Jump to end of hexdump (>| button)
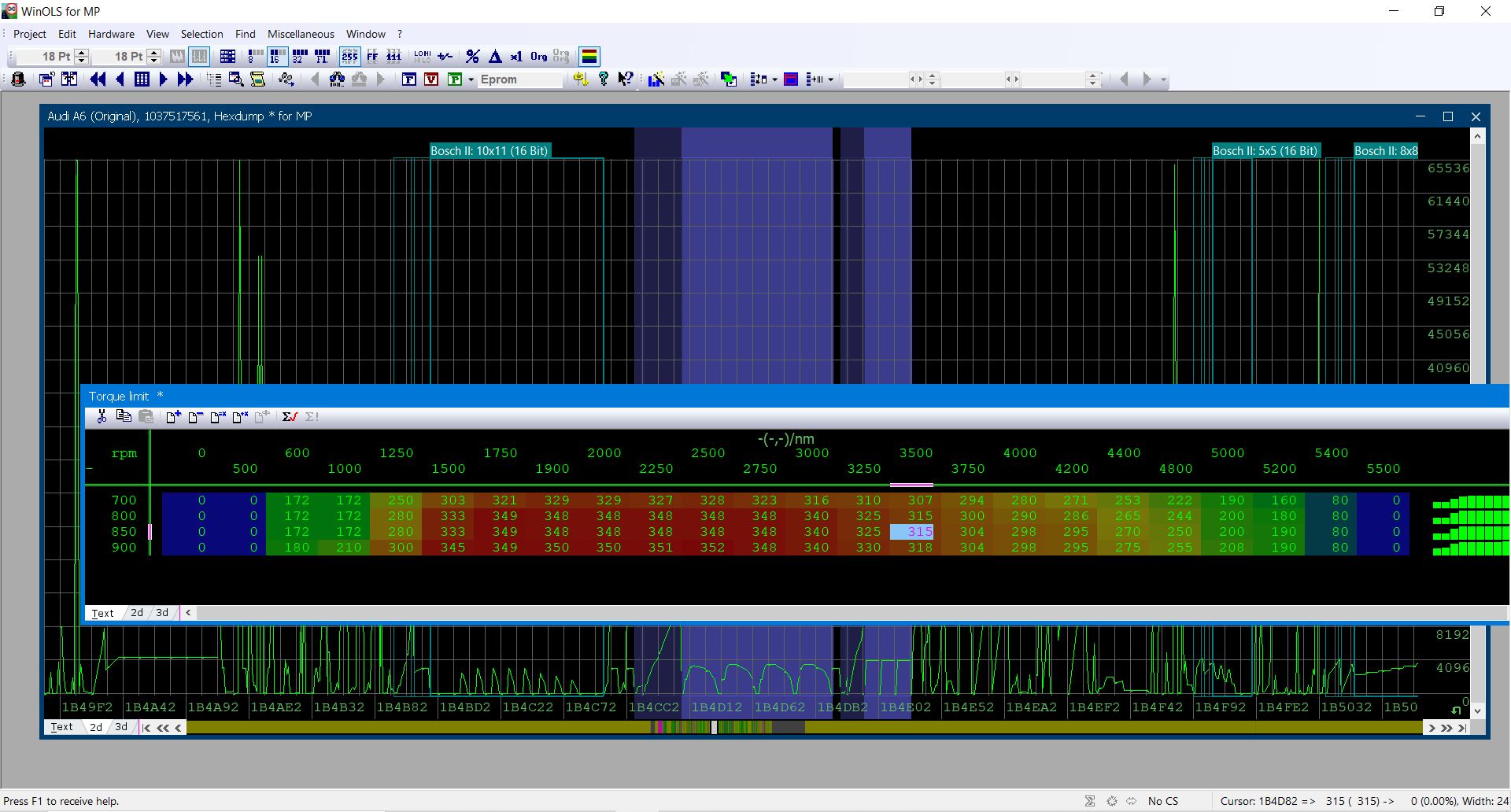The width and height of the screenshot is (1511, 812). (x=1462, y=728)
